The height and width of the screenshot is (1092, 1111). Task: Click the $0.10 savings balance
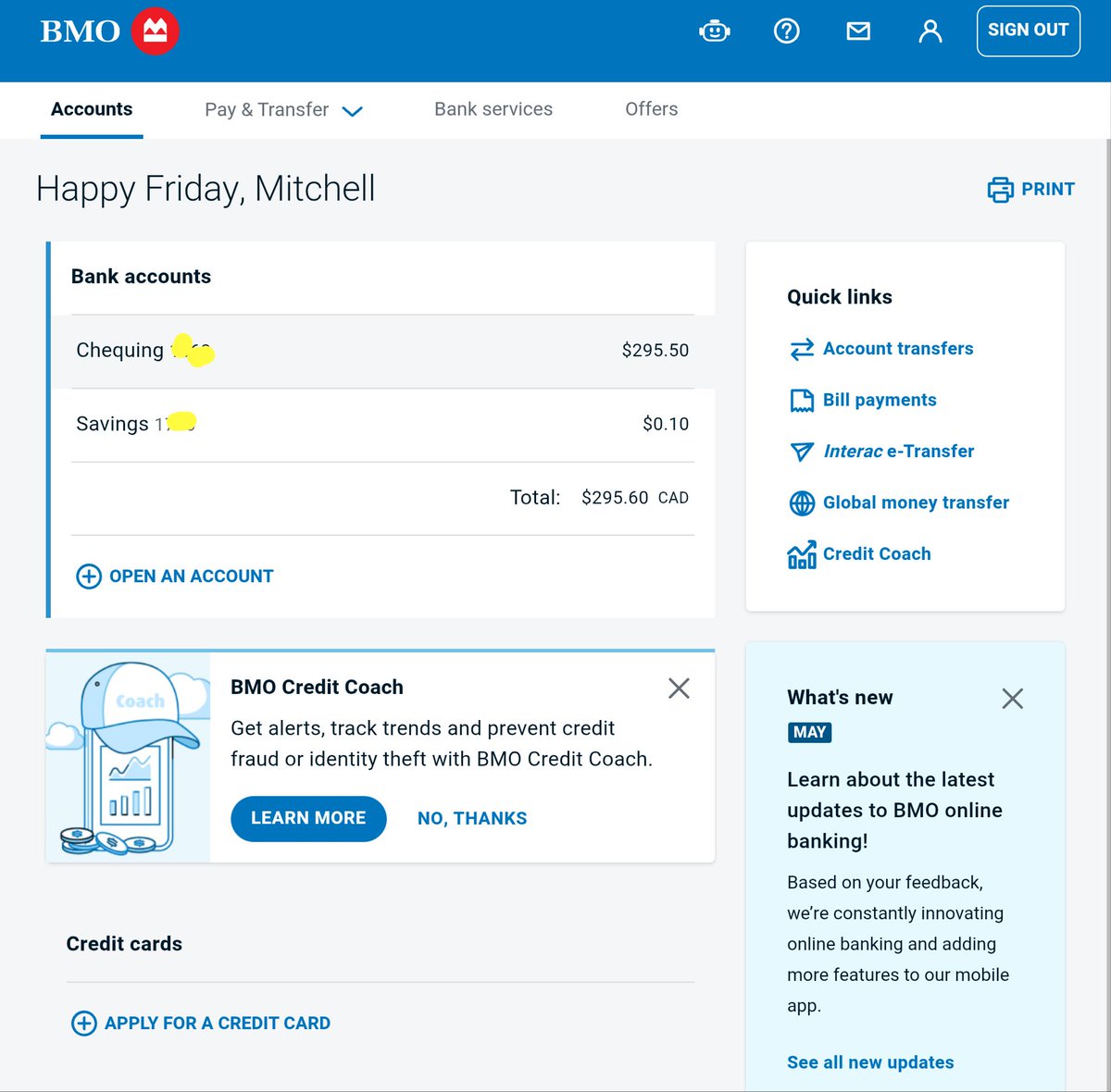point(667,424)
